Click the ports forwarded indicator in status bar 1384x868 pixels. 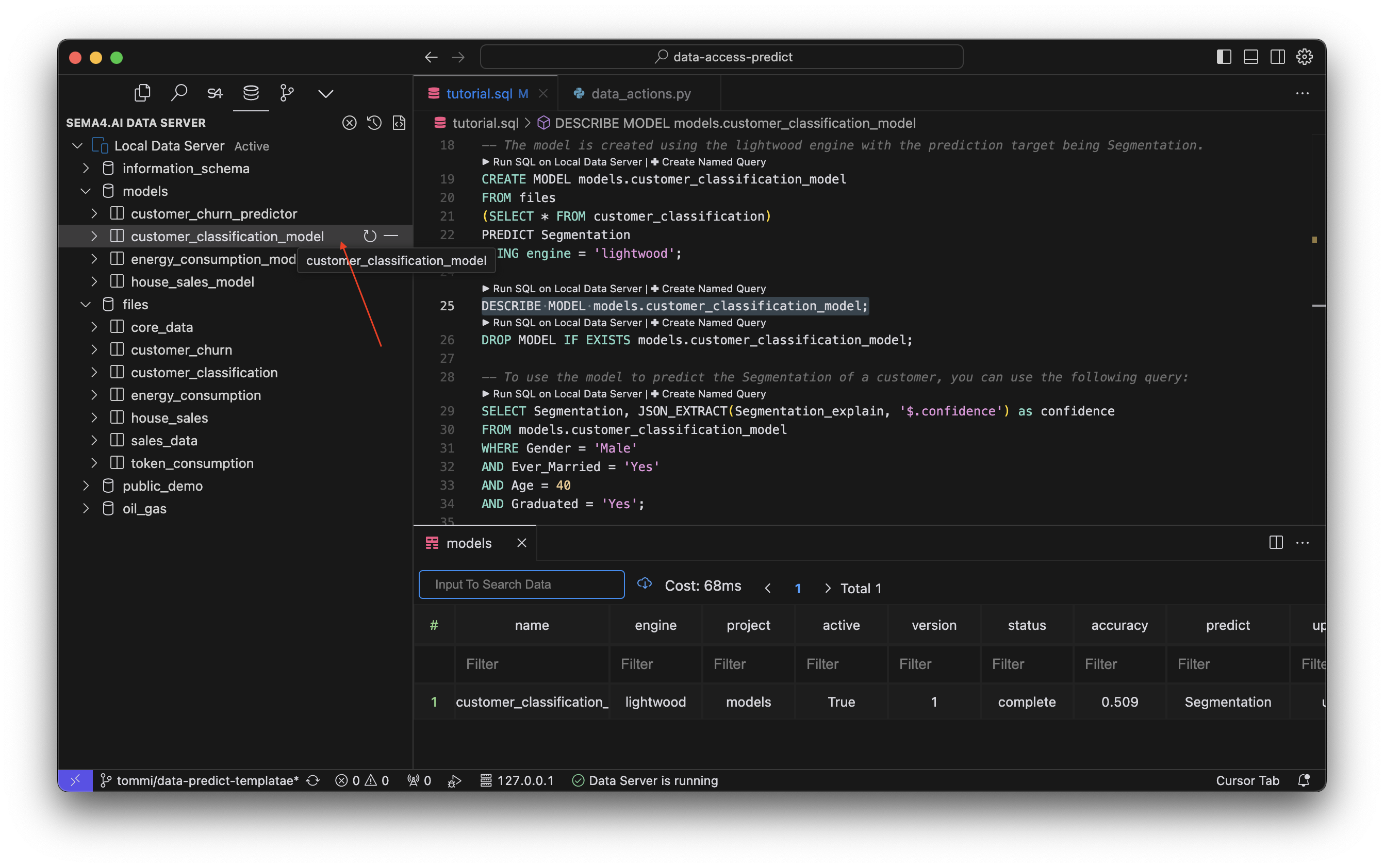point(419,780)
